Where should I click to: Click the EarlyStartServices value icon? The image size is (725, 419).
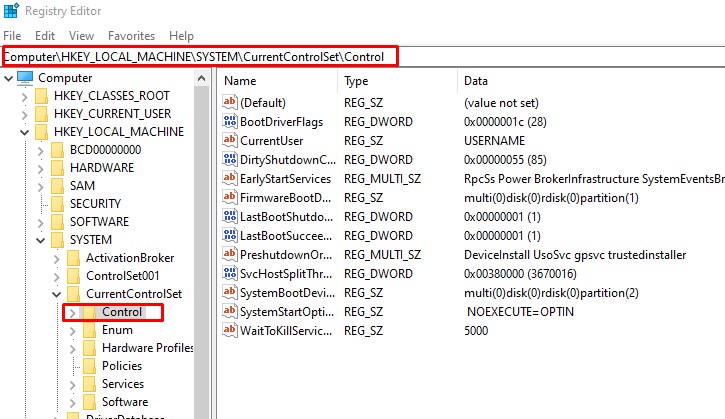click(230, 178)
